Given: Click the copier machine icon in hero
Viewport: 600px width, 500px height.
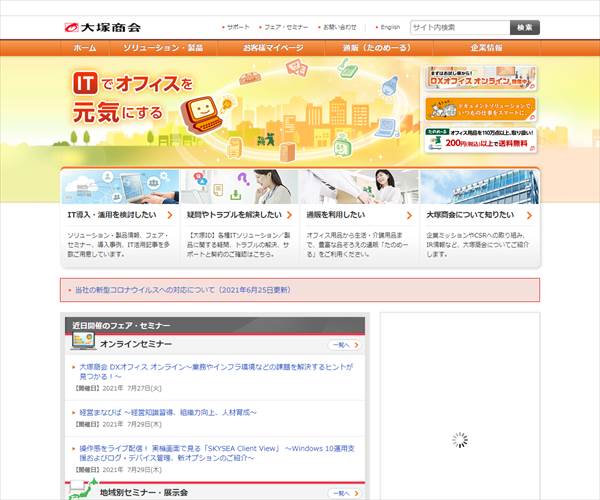Looking at the screenshot, I should [234, 148].
